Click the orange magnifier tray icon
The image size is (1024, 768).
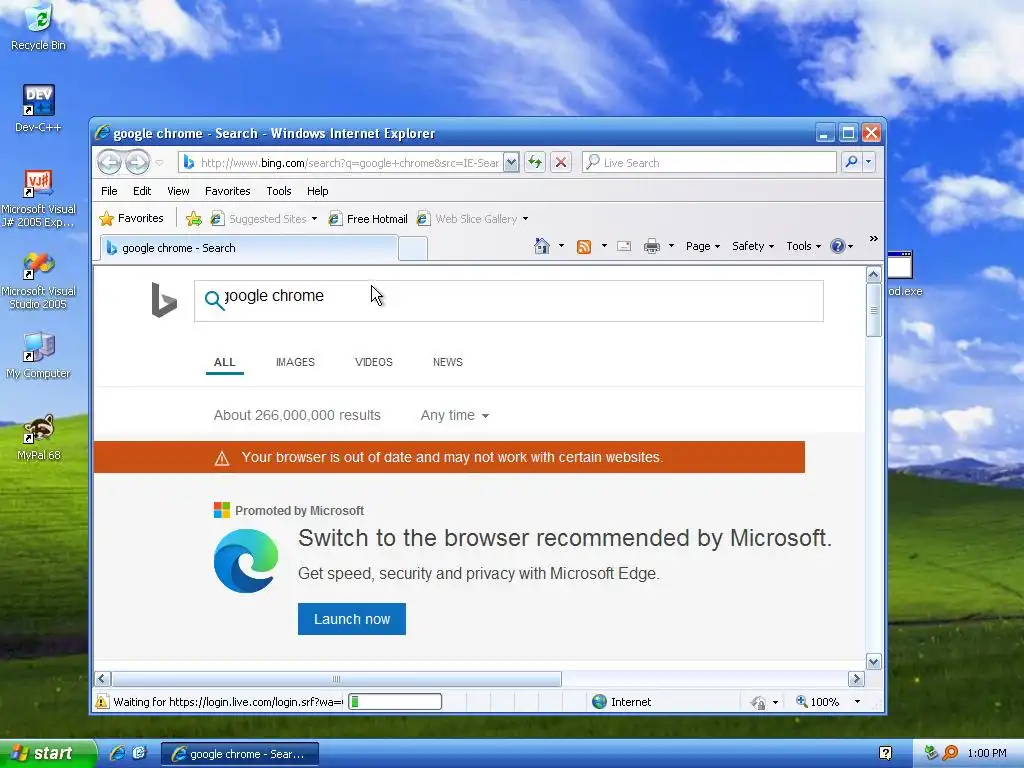pos(951,753)
